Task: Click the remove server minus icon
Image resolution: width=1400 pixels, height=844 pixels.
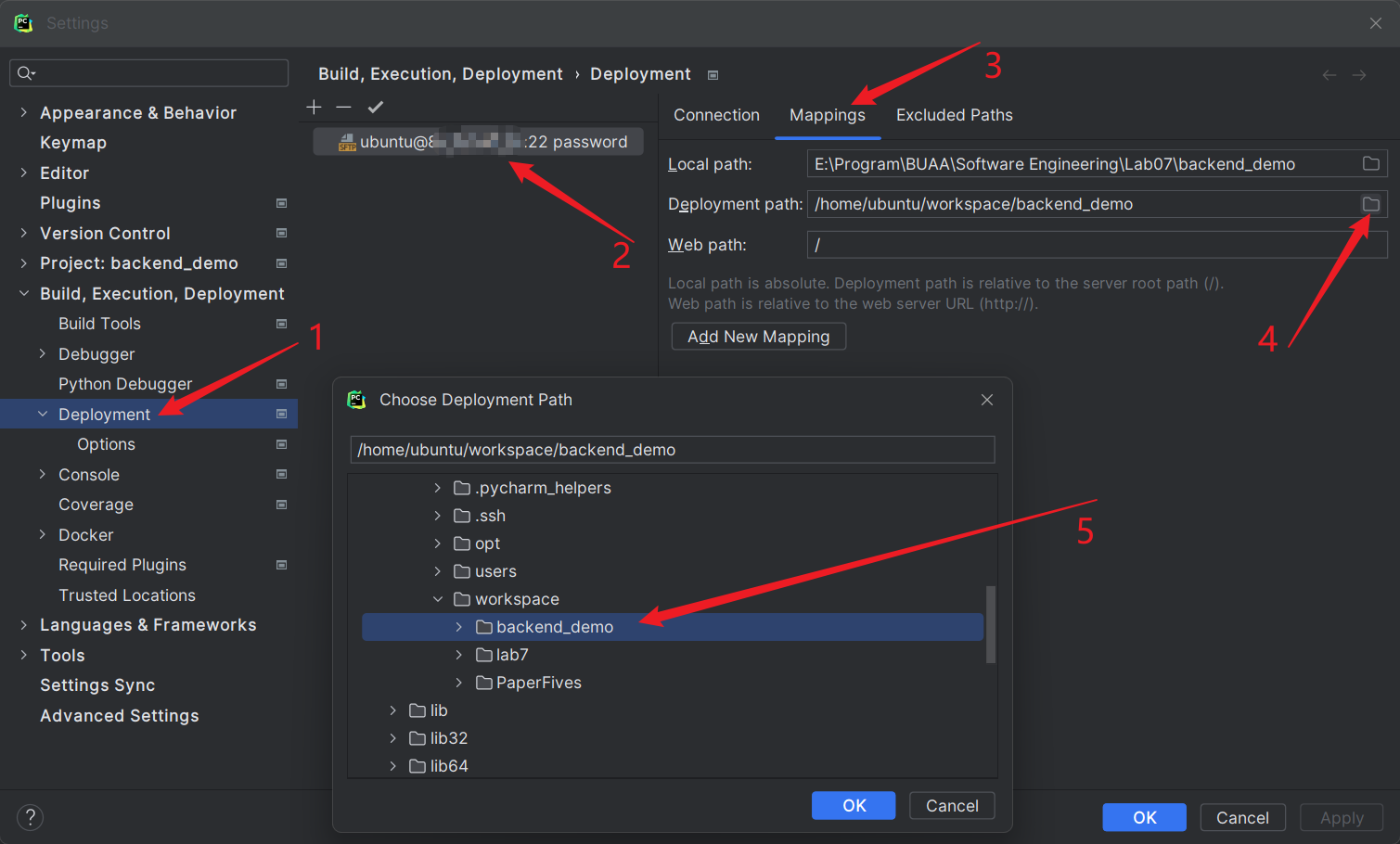Action: point(344,108)
